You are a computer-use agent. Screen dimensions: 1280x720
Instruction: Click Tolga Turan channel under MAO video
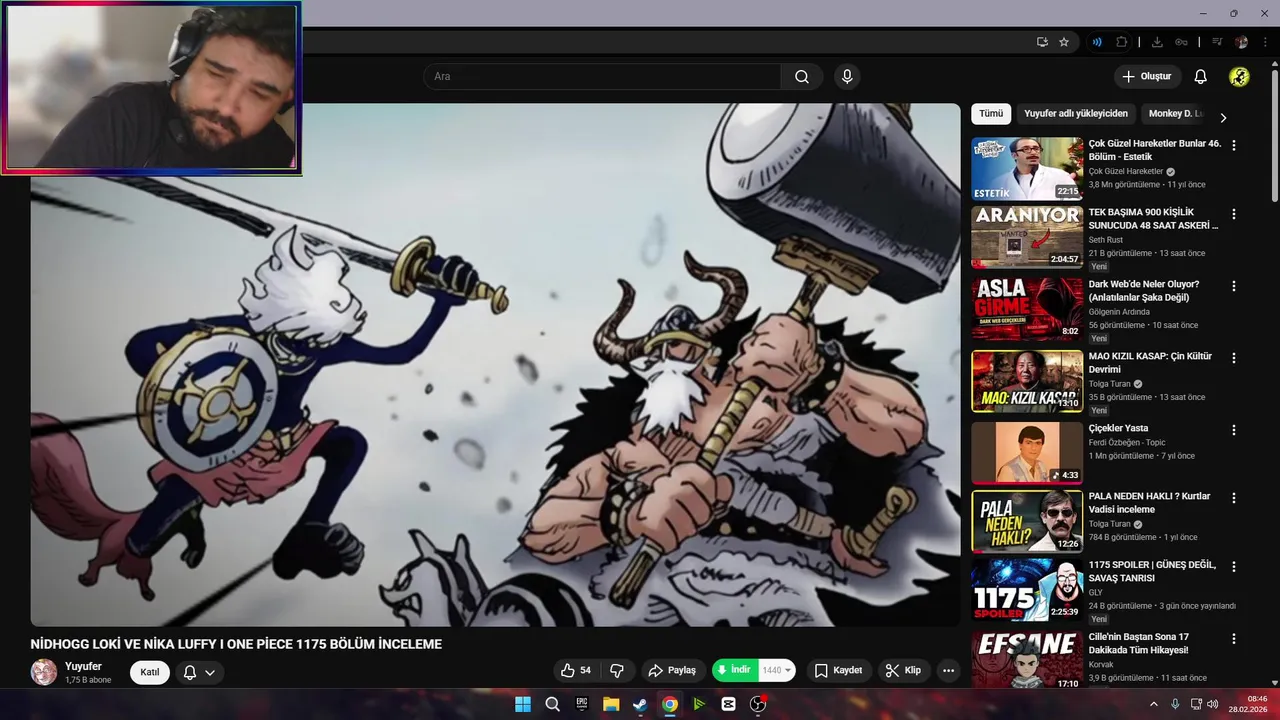click(x=1110, y=384)
